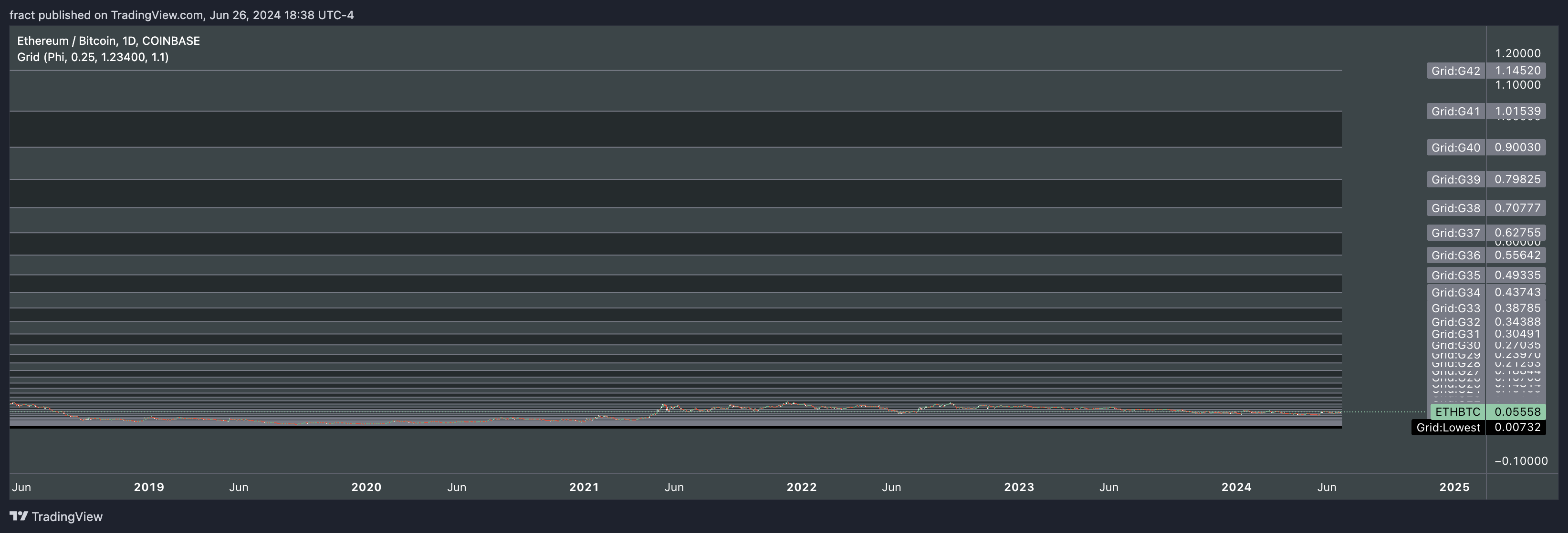Select the Grid:G40 label
This screenshot has width=1568, height=533.
1455,147
